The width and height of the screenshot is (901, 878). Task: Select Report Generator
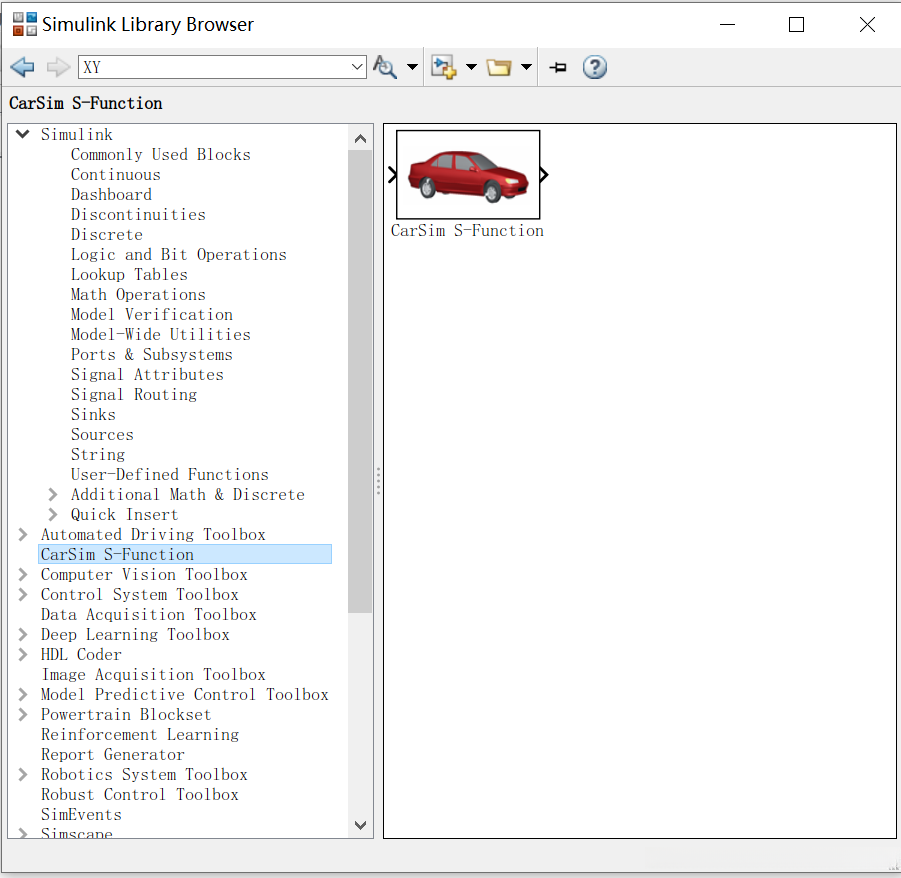tap(113, 754)
